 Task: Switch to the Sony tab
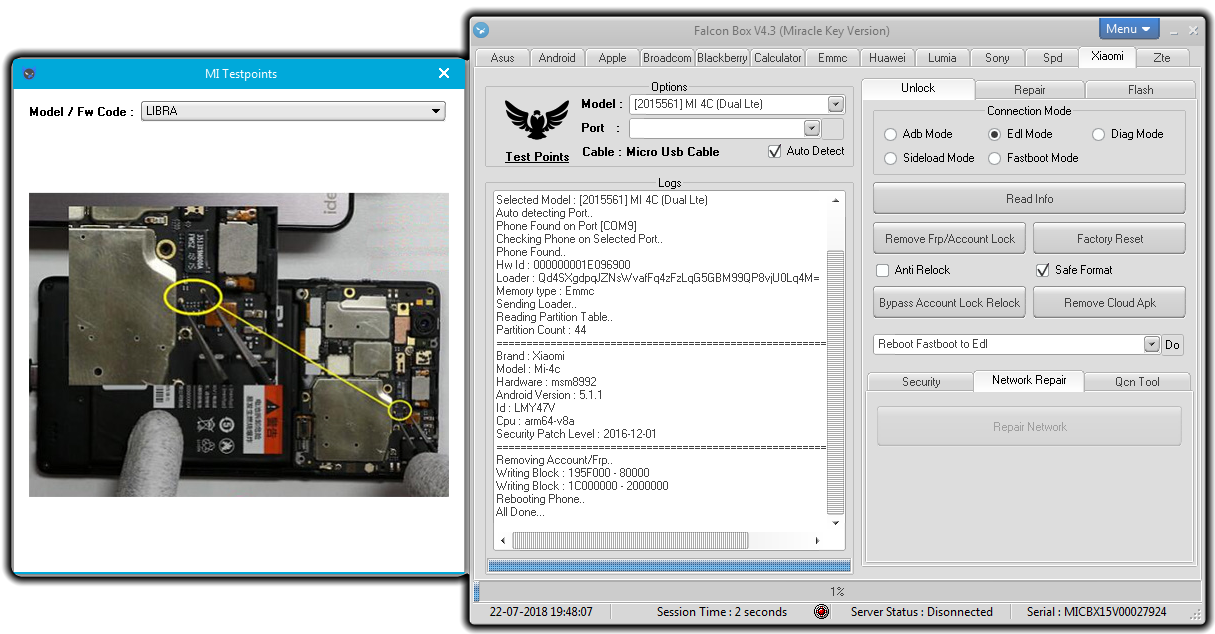(997, 58)
